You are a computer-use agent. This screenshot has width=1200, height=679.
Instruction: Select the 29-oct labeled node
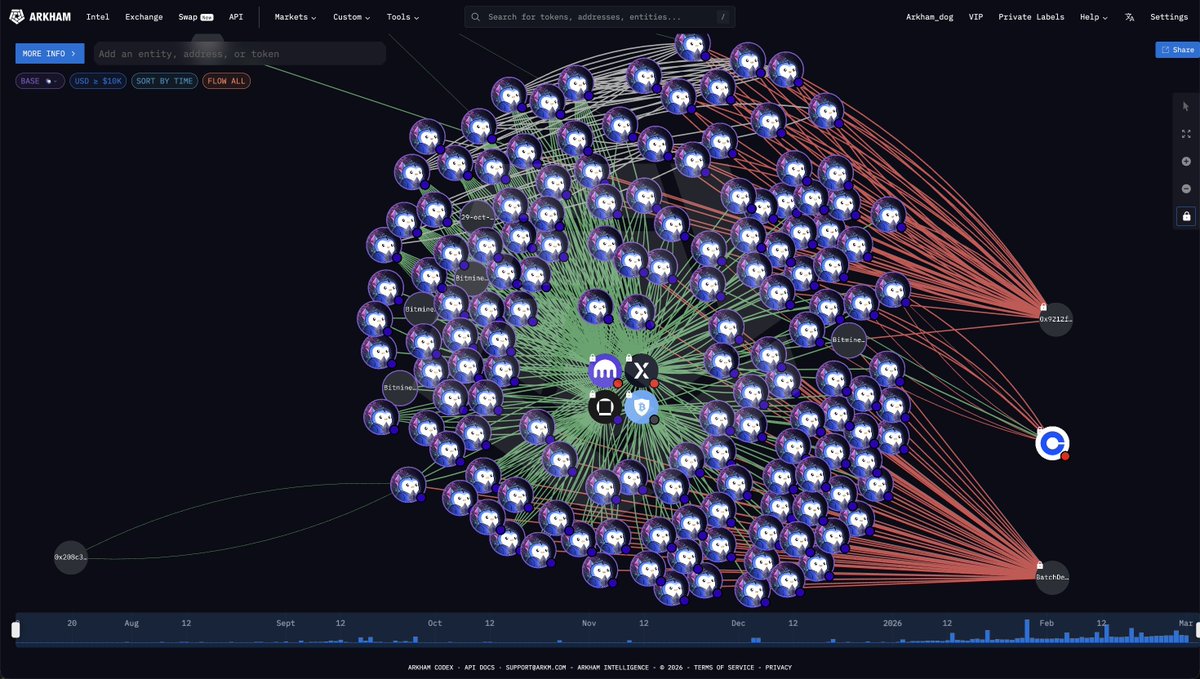point(478,217)
